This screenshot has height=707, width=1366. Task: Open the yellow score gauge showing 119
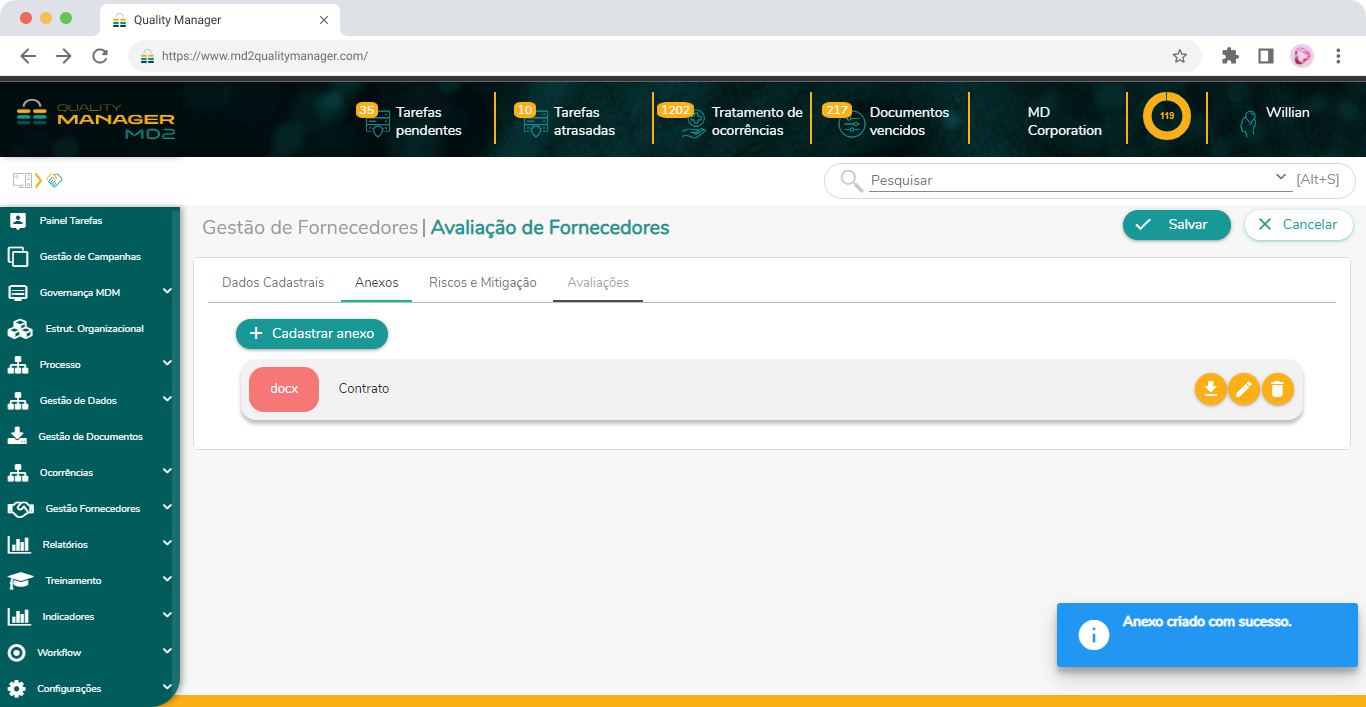[1166, 116]
